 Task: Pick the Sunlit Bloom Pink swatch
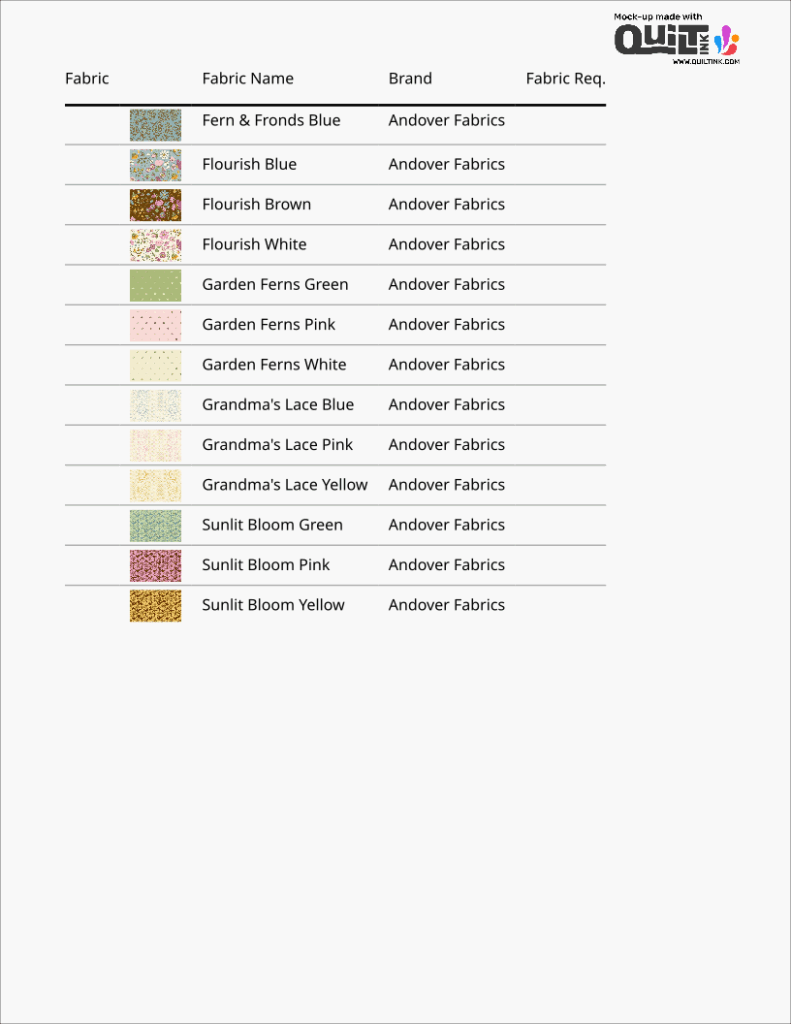pos(155,565)
